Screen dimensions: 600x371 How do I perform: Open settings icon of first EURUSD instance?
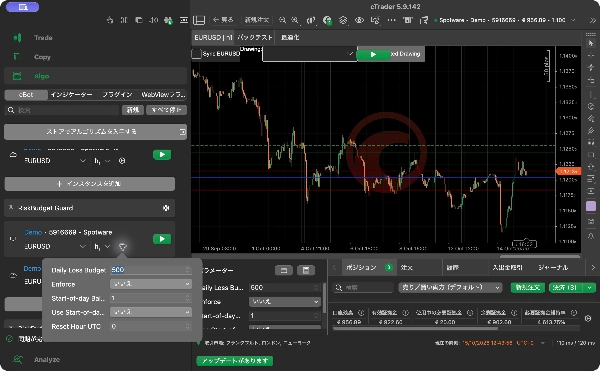click(122, 161)
